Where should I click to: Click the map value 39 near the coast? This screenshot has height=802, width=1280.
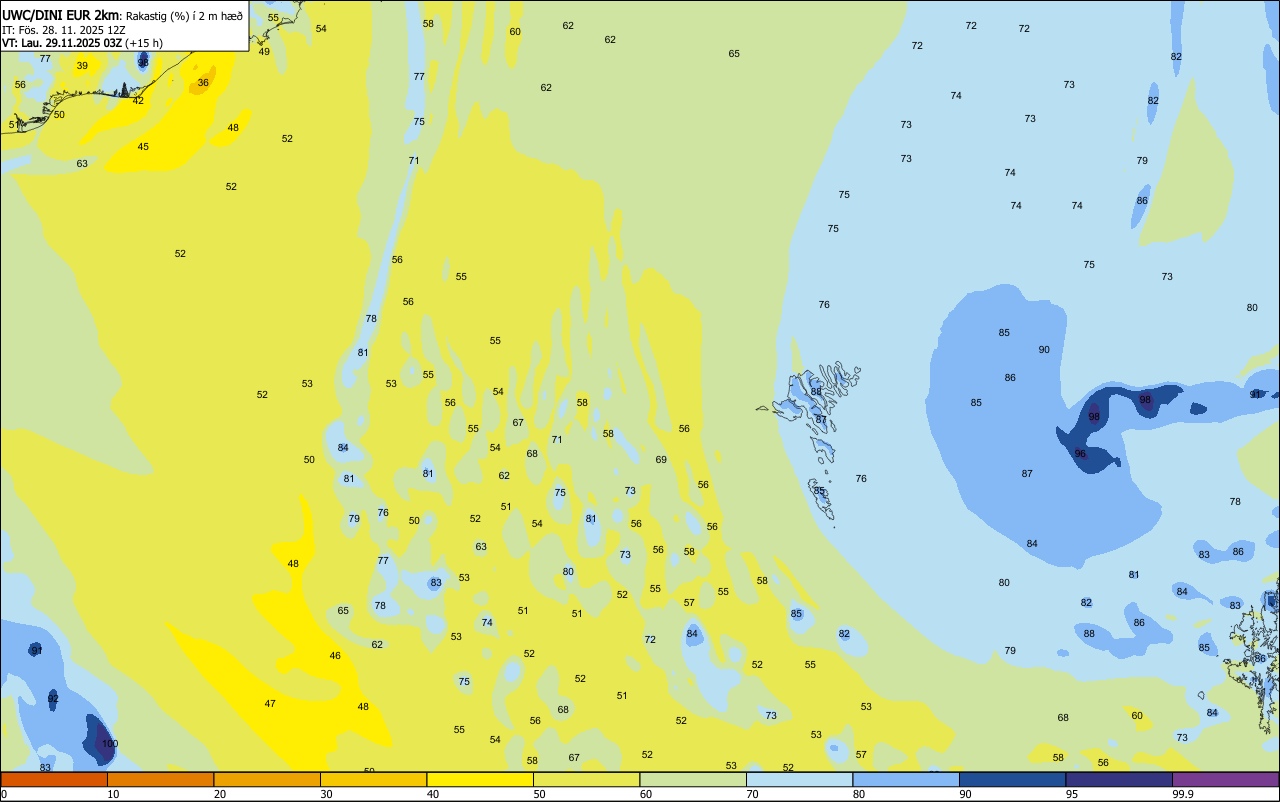point(82,66)
